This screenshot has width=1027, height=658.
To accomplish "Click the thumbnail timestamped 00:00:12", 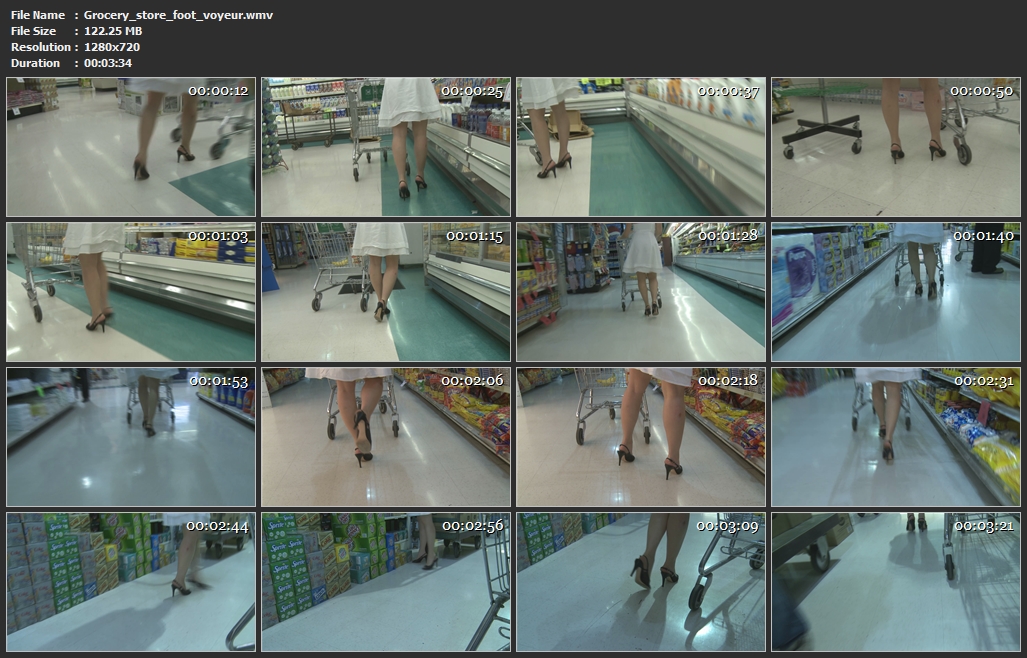I will [131, 147].
